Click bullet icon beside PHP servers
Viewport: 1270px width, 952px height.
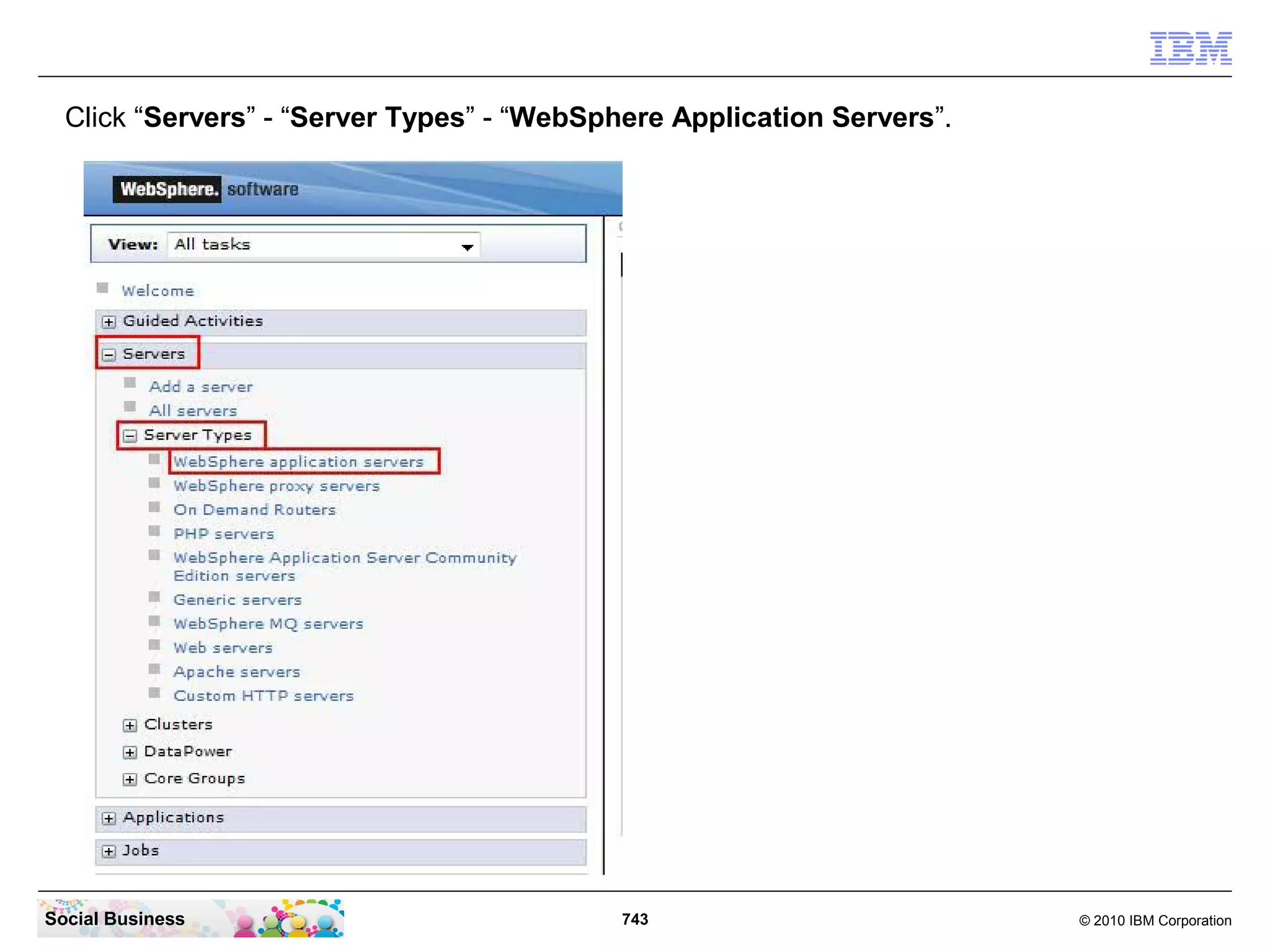pyautogui.click(x=154, y=531)
